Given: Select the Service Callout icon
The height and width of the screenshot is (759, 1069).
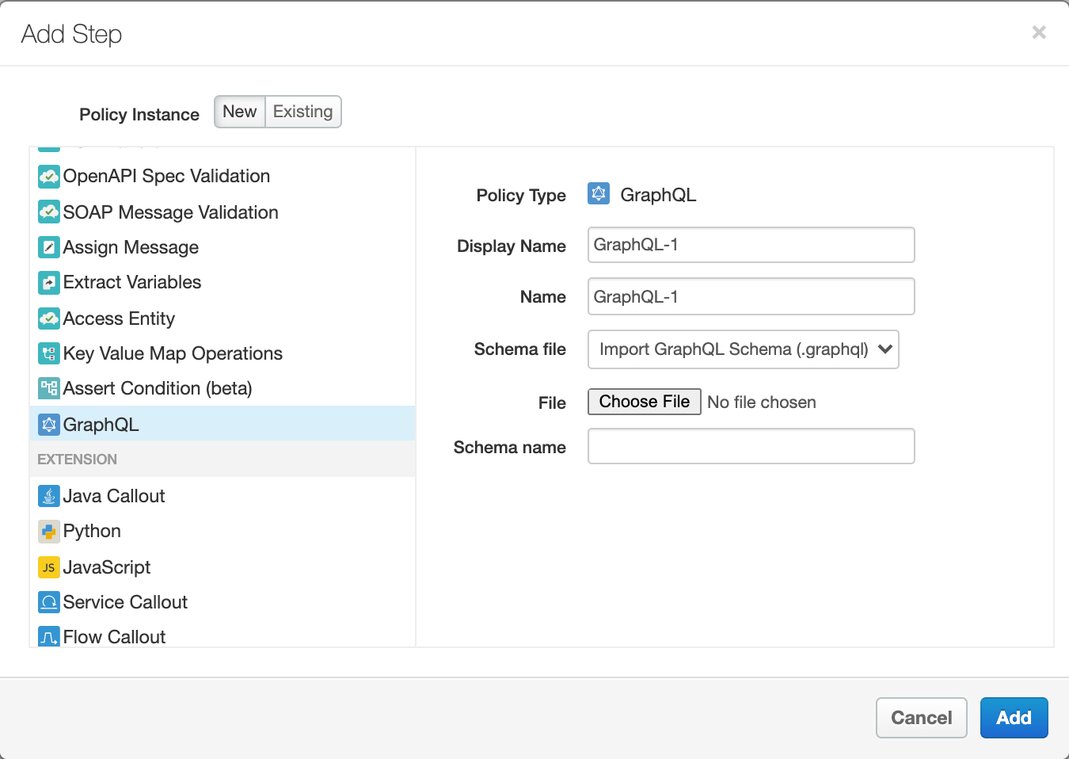Looking at the screenshot, I should (48, 602).
